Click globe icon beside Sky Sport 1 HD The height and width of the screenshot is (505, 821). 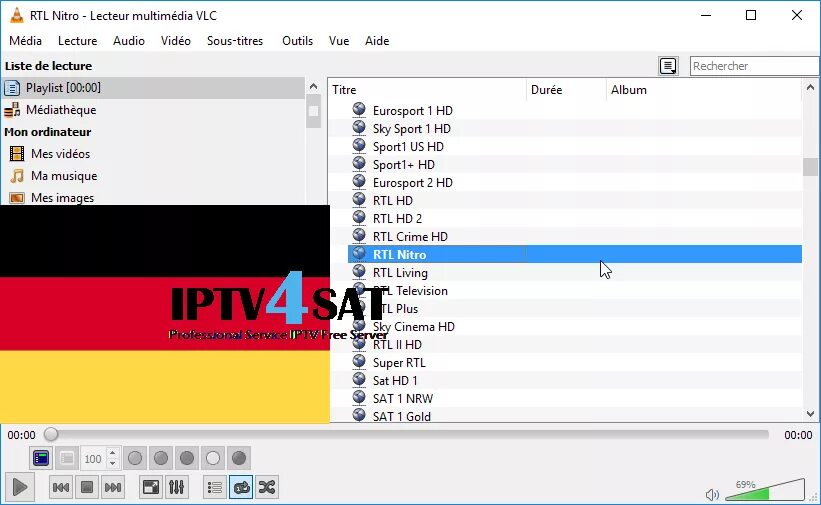(359, 127)
